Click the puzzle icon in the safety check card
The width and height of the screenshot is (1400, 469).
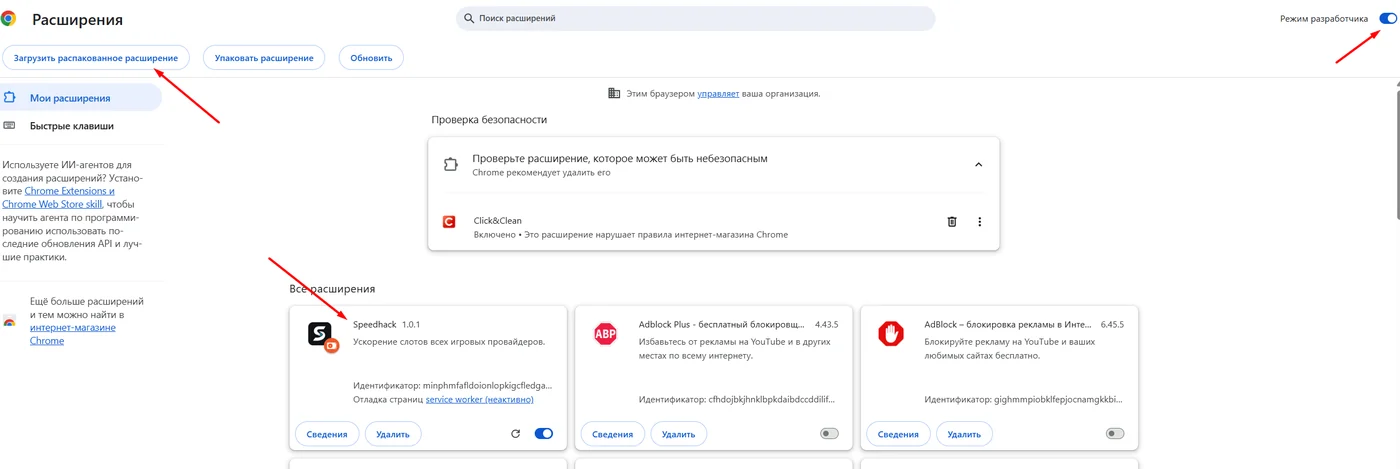[450, 164]
